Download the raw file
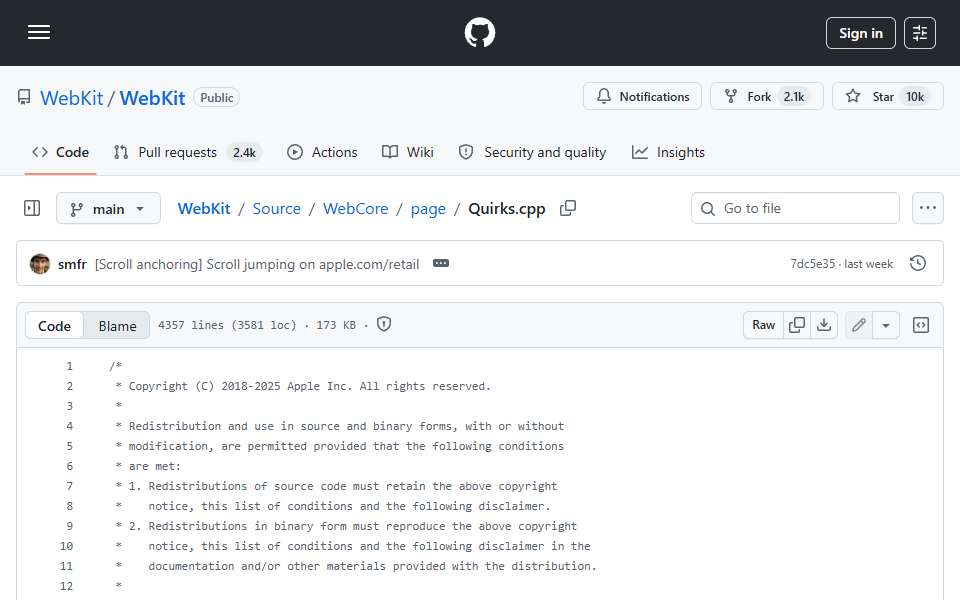The width and height of the screenshot is (960, 600). click(824, 325)
